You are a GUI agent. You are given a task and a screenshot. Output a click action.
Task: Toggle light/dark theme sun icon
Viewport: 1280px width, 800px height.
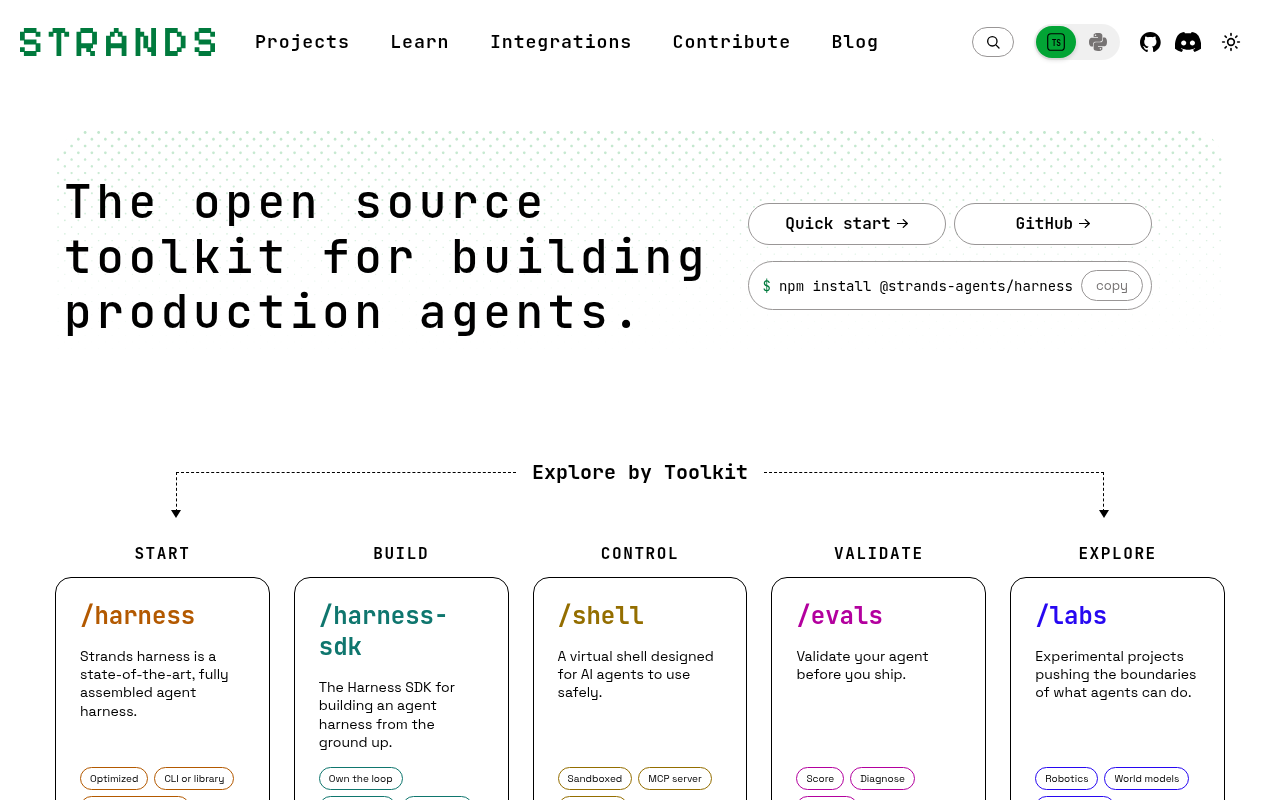[1231, 42]
